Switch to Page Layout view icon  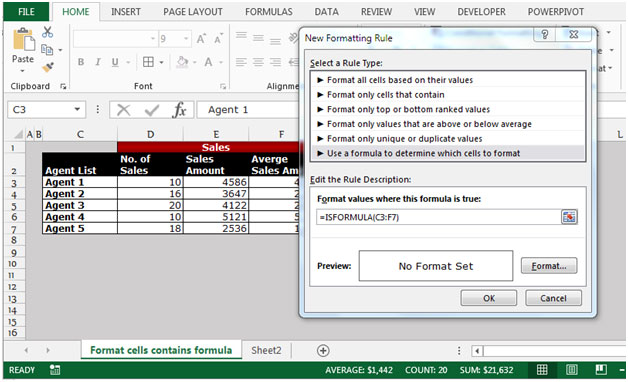[572, 370]
